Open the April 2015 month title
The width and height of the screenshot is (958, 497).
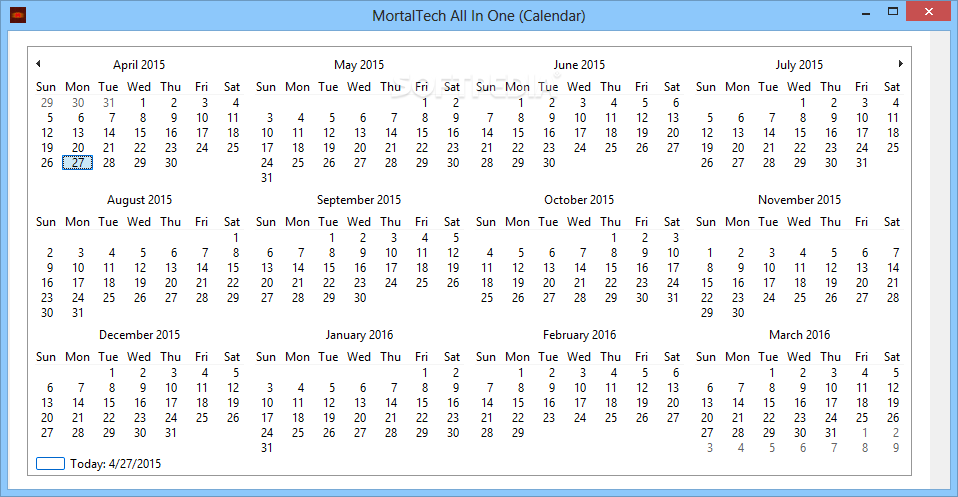[139, 65]
